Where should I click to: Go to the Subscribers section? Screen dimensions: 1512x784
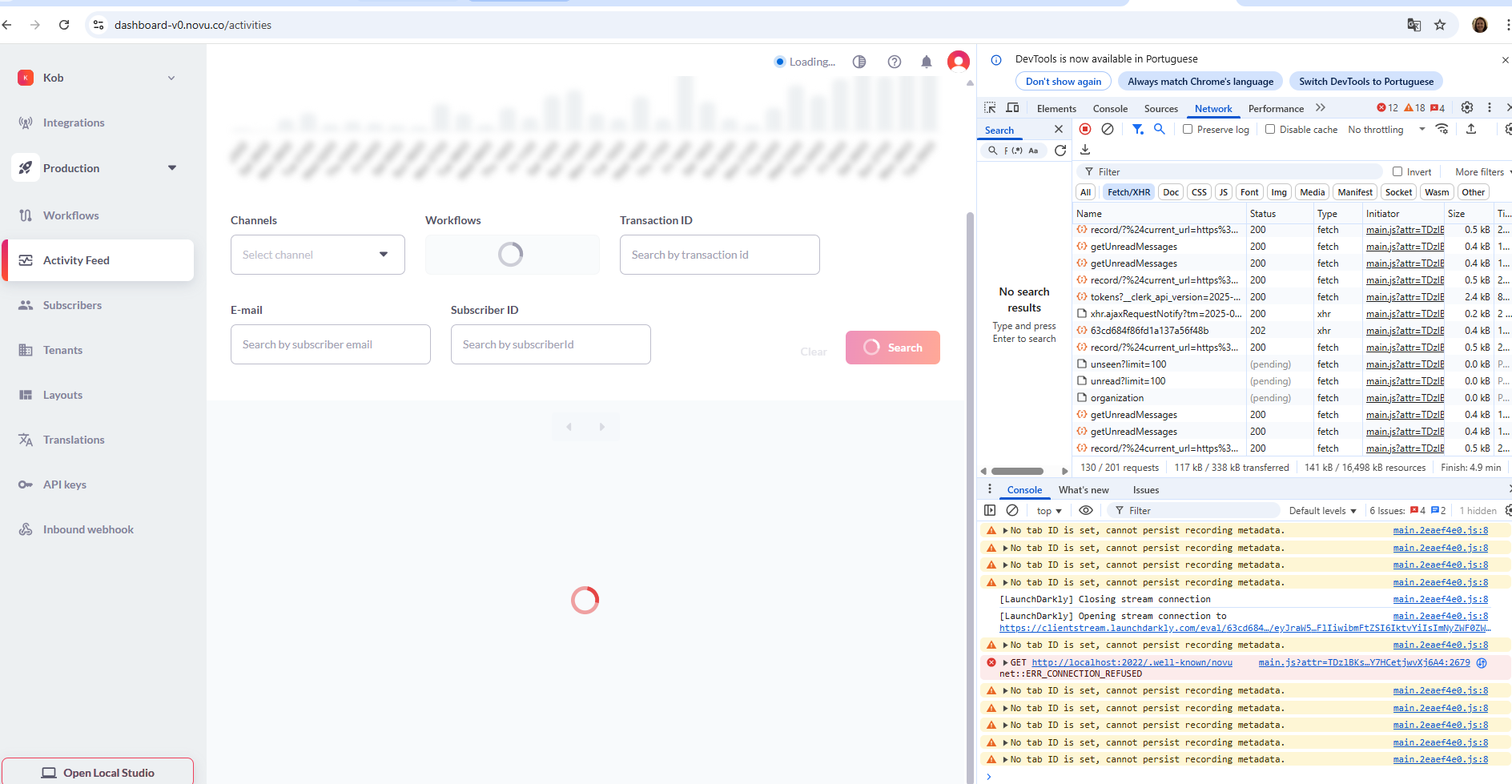click(72, 305)
